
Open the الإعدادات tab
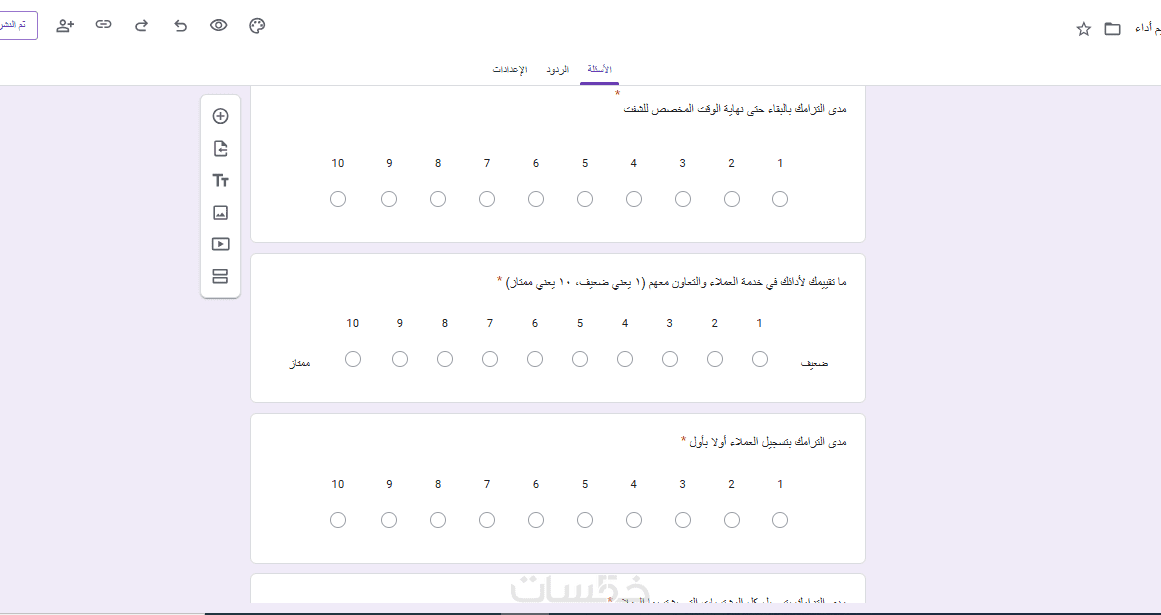(510, 70)
